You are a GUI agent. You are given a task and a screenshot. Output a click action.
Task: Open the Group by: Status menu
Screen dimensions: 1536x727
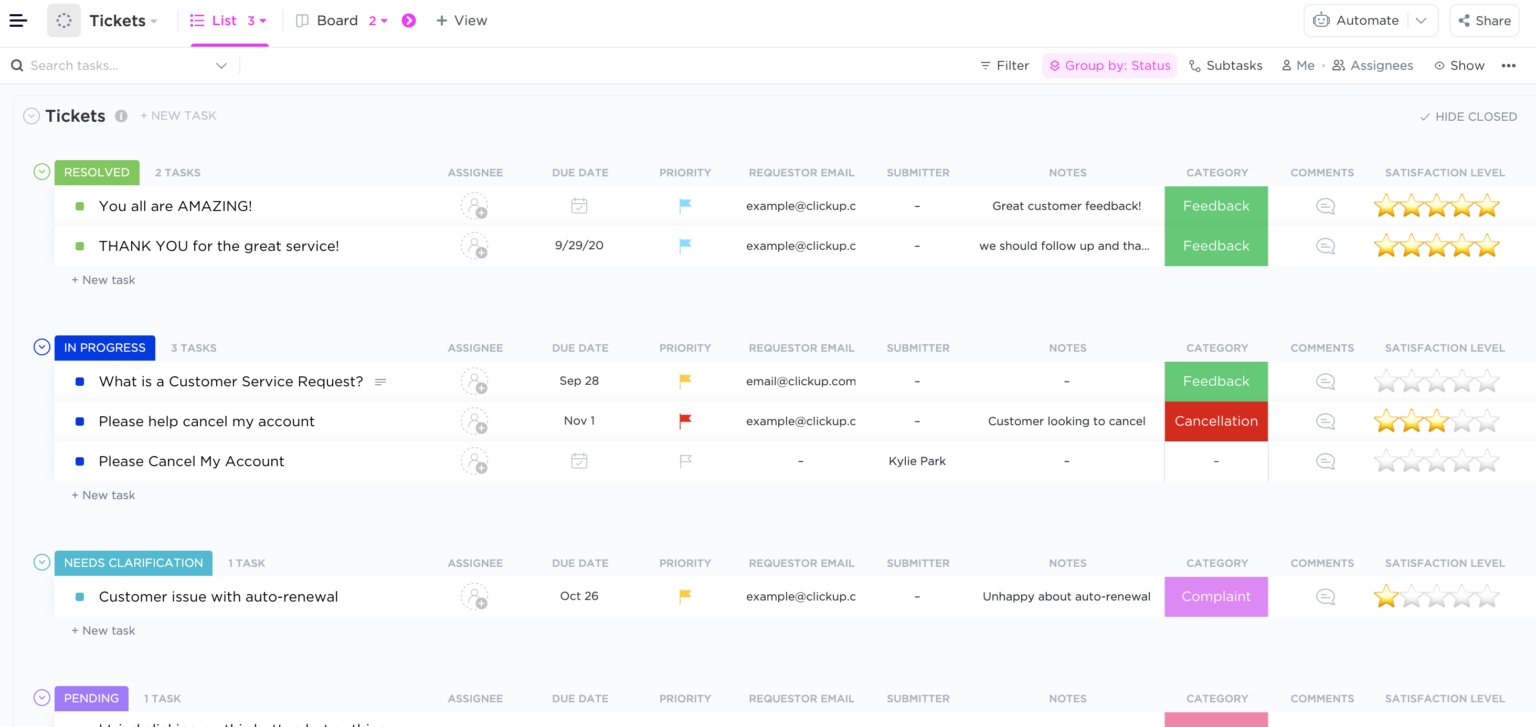point(1109,65)
